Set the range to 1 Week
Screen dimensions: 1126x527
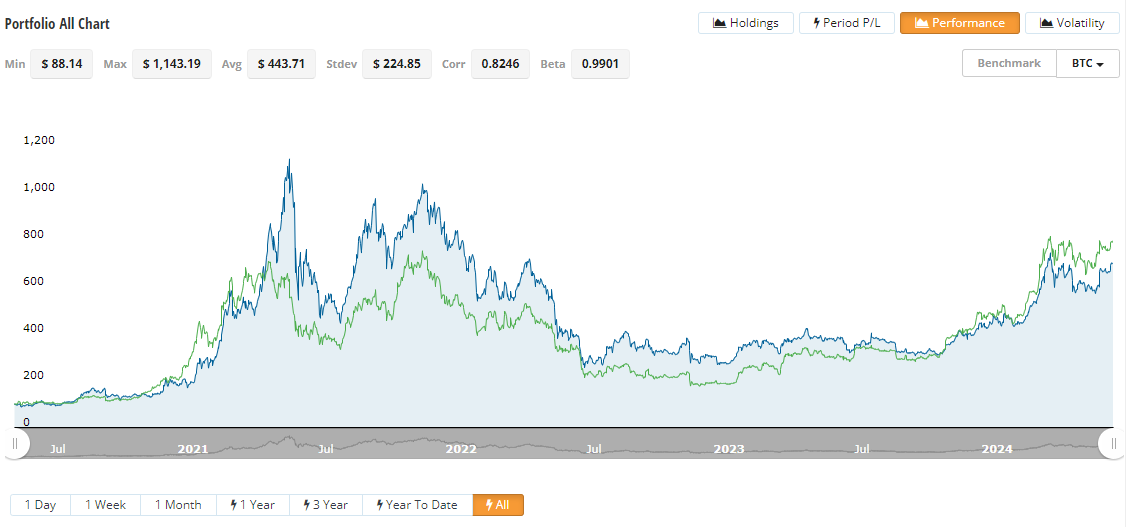tap(105, 505)
